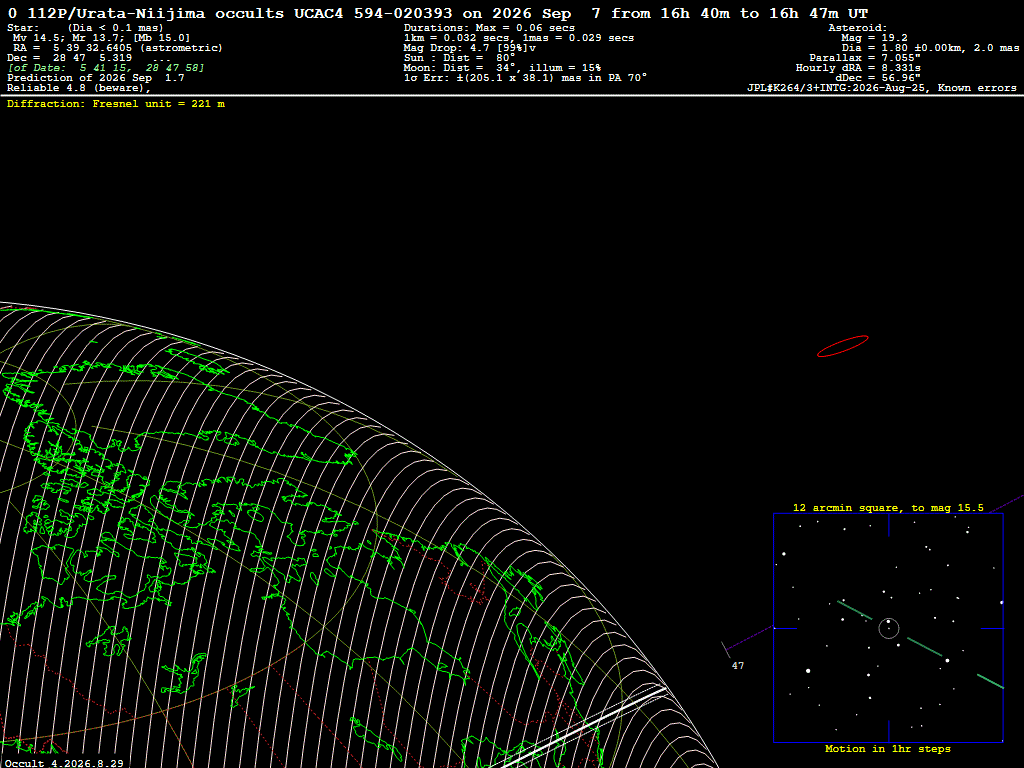Click the Mag Drop 4.7 line
This screenshot has height=768, width=1024.
(470, 48)
